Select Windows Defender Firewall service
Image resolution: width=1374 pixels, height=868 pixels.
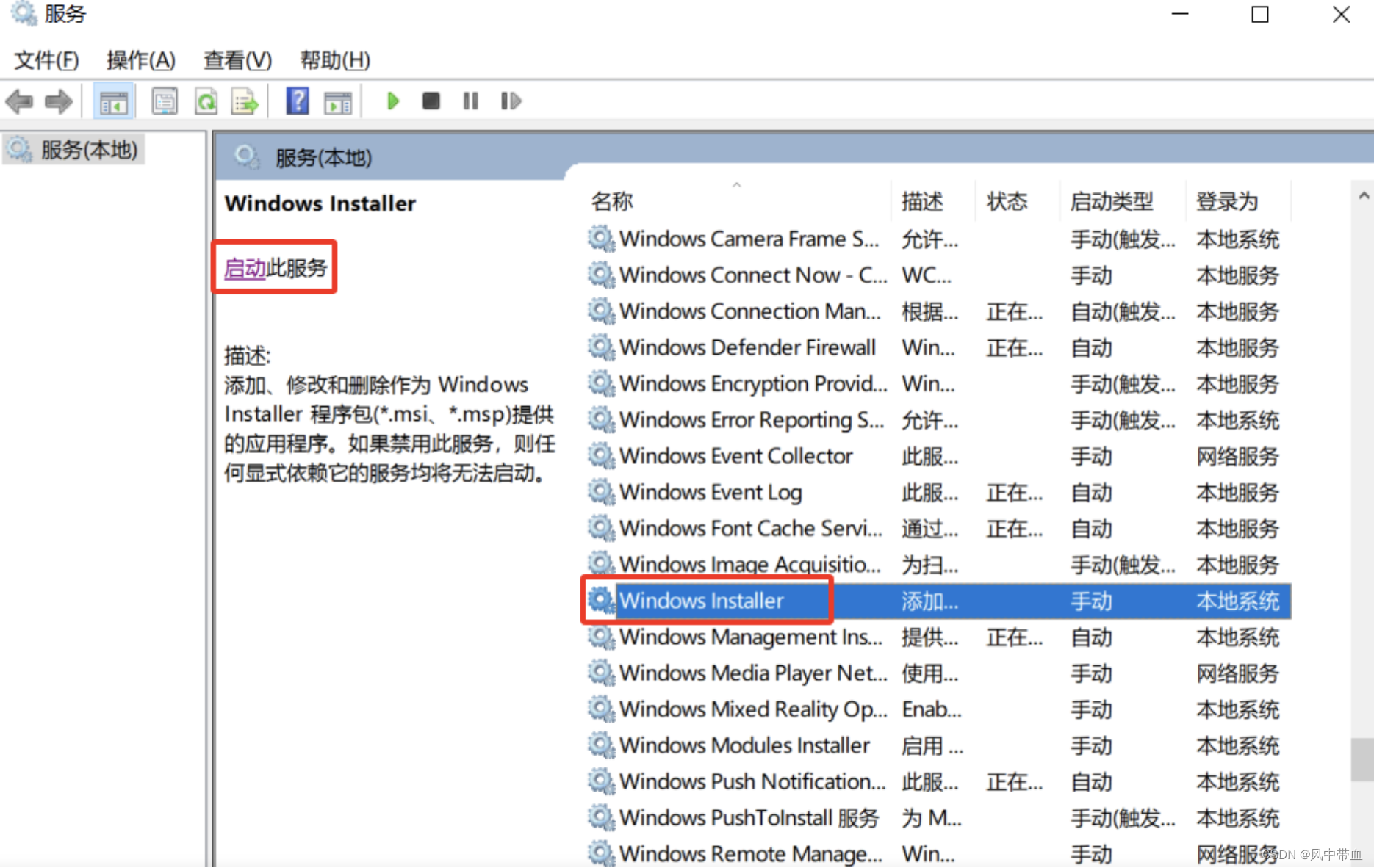coord(938,347)
